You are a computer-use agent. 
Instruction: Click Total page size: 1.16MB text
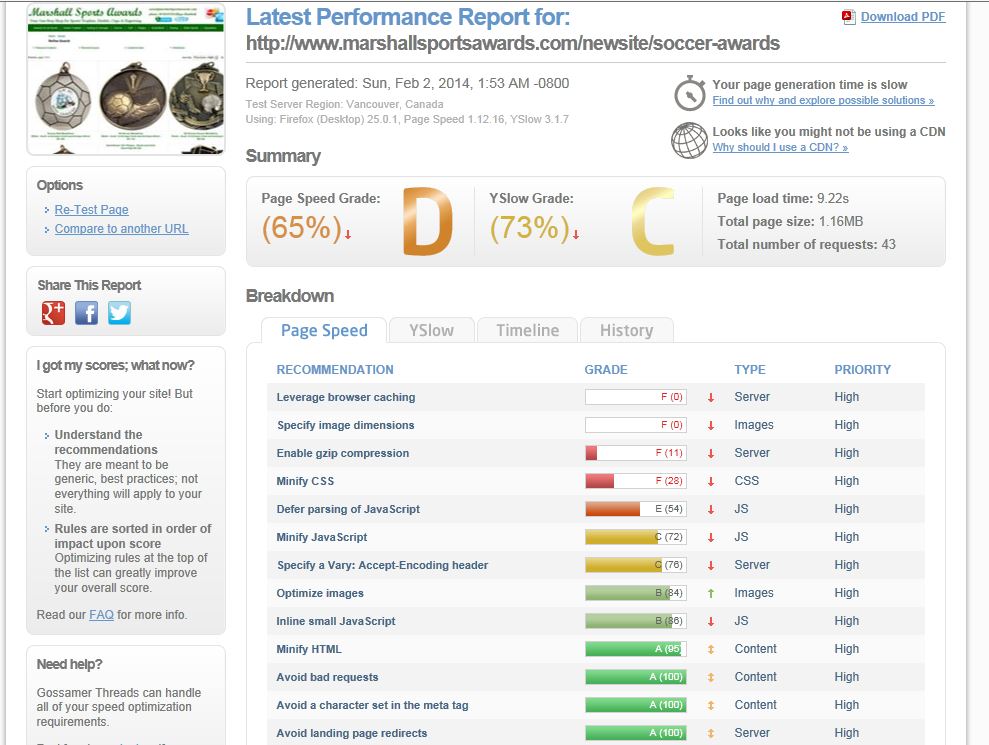pos(790,221)
